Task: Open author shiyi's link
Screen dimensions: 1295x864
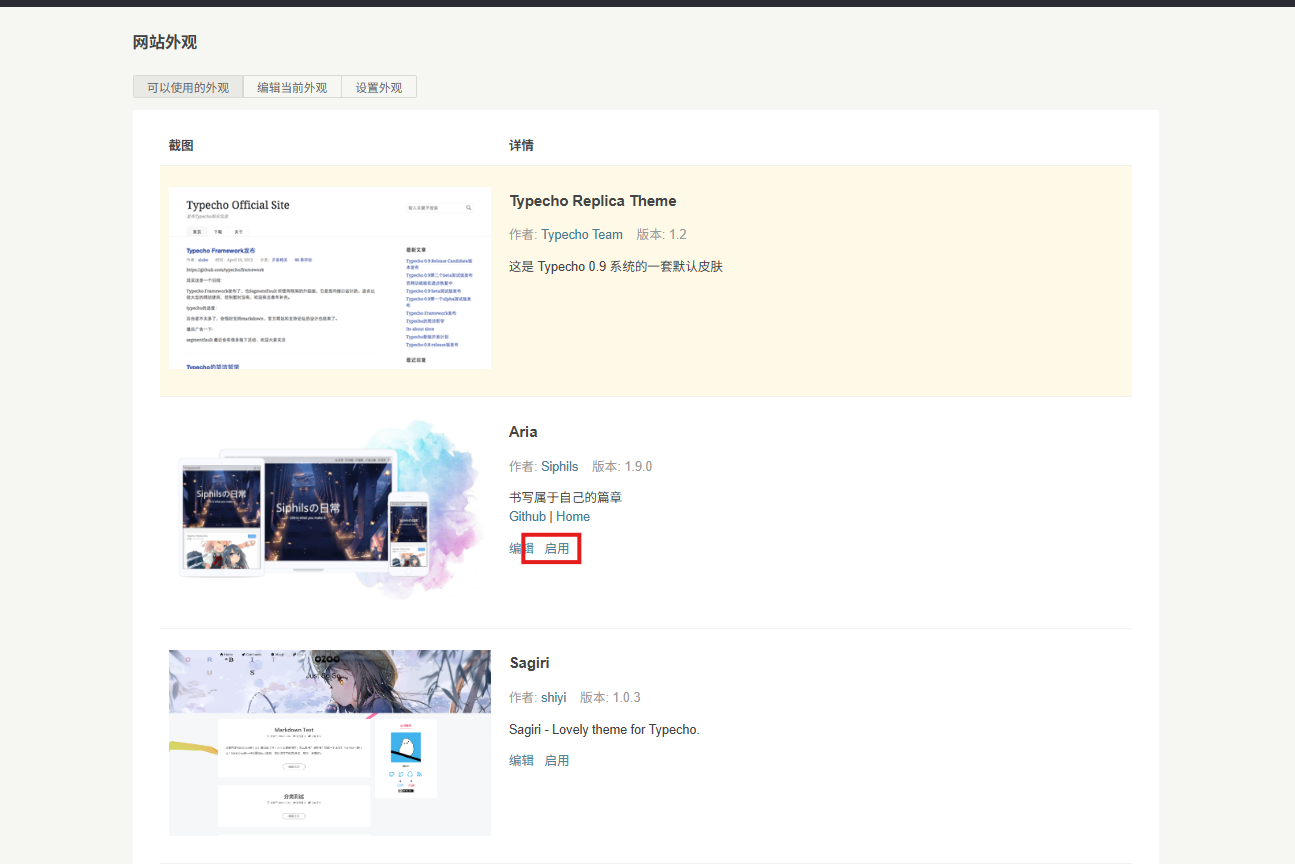Action: pos(553,697)
